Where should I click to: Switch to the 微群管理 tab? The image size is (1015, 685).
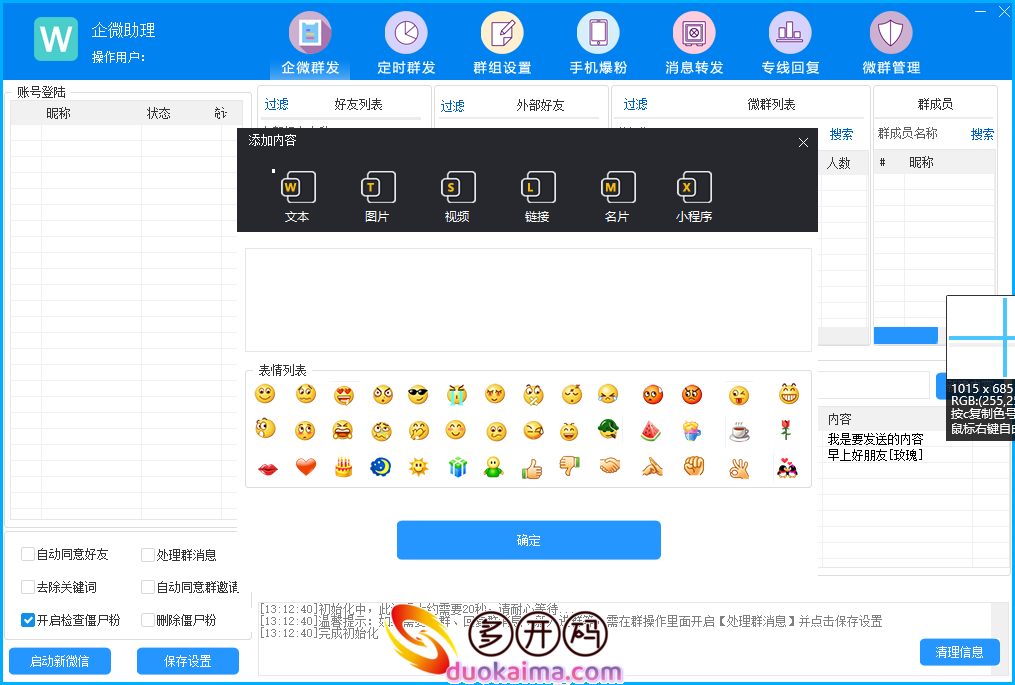click(890, 46)
